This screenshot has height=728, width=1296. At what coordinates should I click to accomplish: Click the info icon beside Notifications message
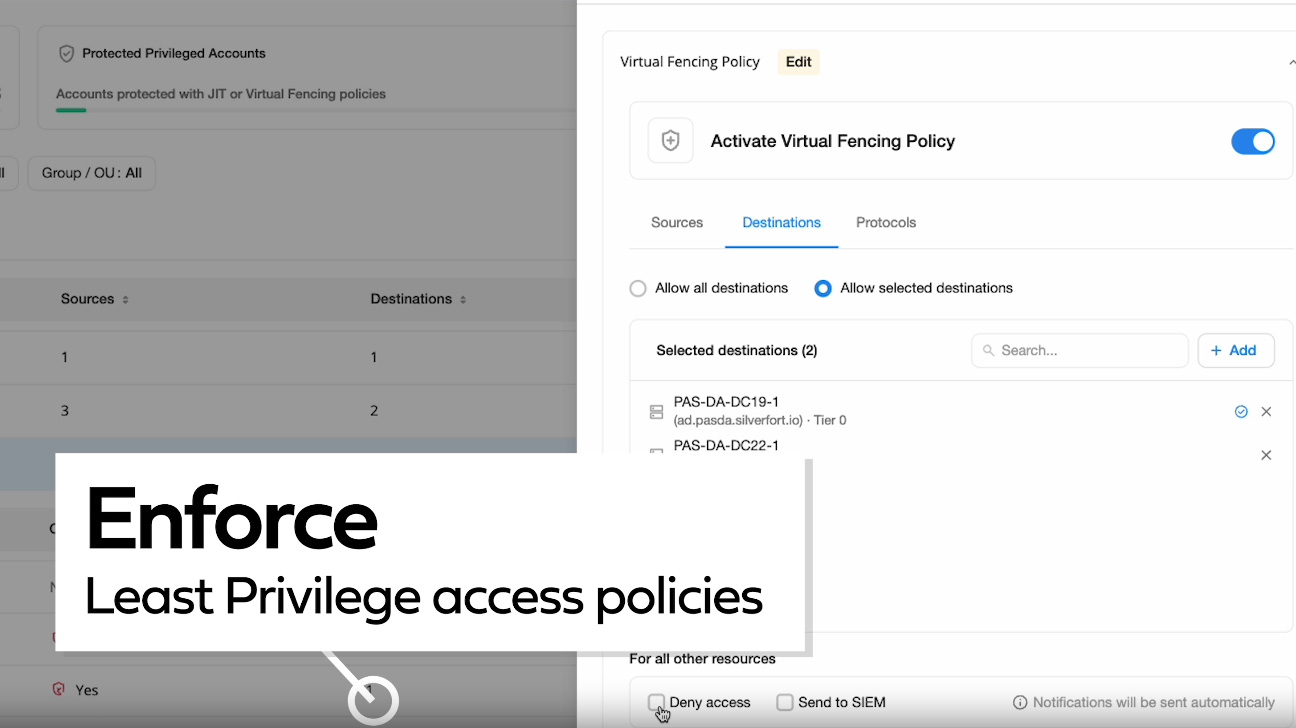pyautogui.click(x=1020, y=702)
